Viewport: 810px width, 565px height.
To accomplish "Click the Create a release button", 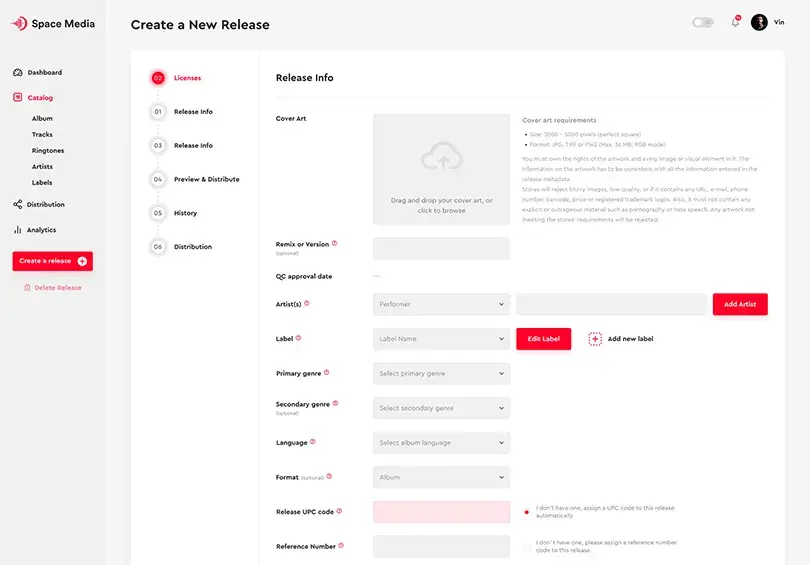I will click(53, 261).
